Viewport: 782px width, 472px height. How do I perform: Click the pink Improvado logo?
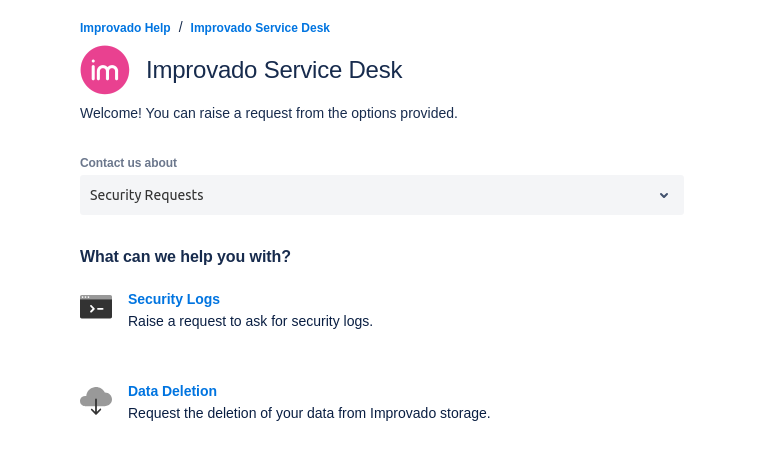(x=105, y=70)
